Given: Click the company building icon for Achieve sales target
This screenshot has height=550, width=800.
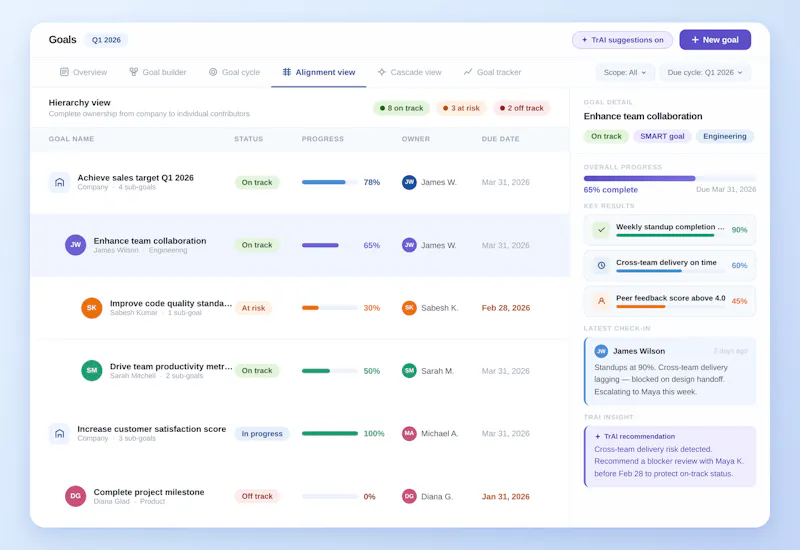Looking at the screenshot, I should point(59,182).
